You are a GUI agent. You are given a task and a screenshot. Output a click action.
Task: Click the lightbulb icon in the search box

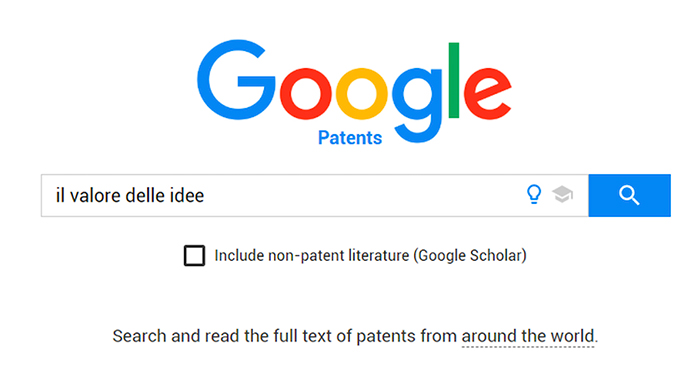534,195
